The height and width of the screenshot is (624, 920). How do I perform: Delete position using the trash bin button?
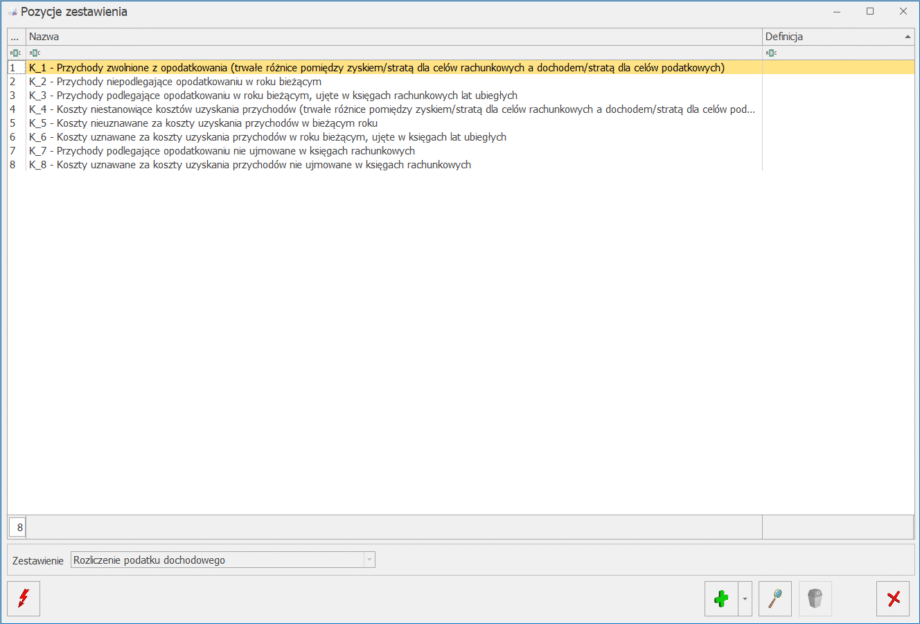pos(815,598)
